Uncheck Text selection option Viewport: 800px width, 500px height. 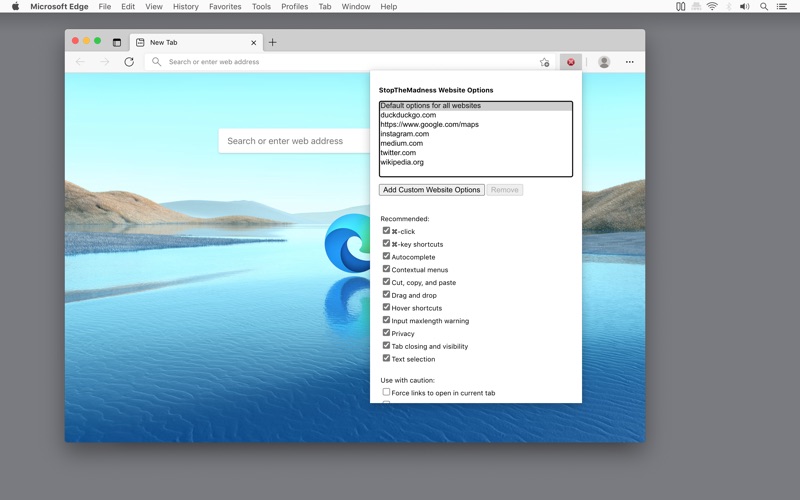coord(386,358)
